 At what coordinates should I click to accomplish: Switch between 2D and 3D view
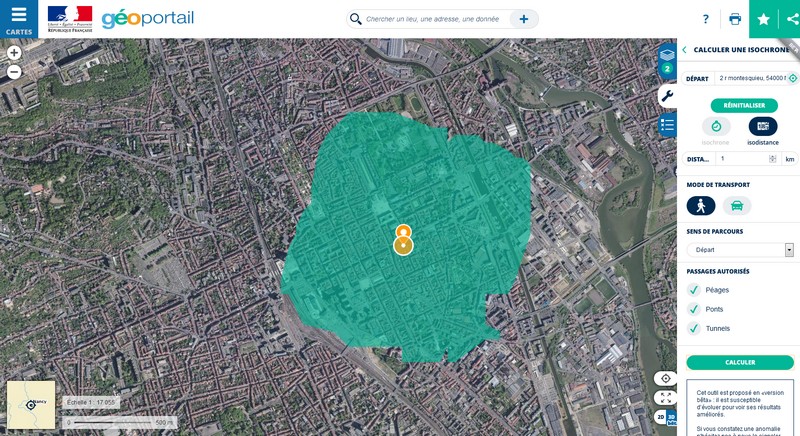coord(666,417)
